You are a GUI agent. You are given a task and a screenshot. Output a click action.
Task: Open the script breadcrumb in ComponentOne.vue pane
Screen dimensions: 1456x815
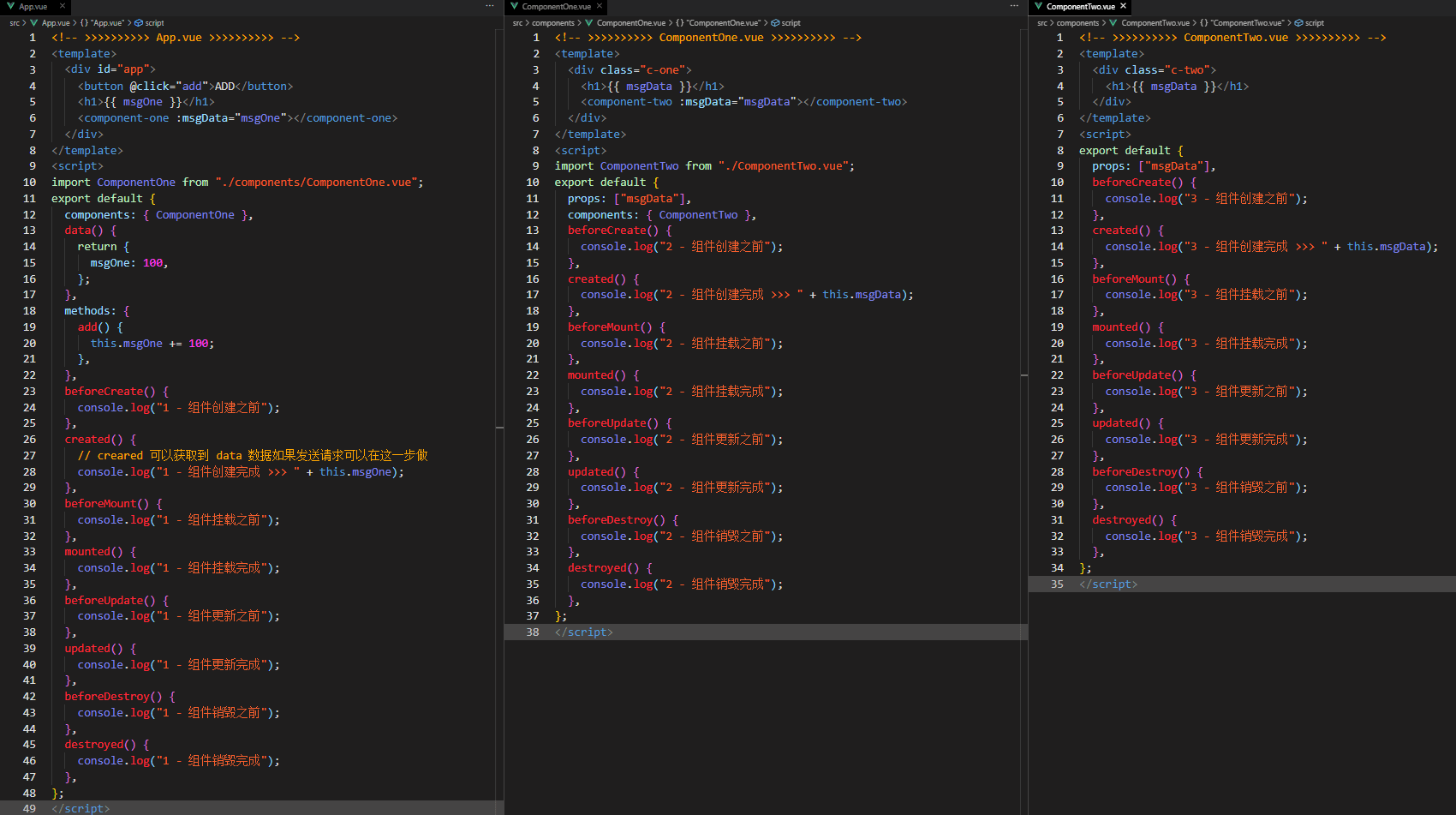point(785,23)
